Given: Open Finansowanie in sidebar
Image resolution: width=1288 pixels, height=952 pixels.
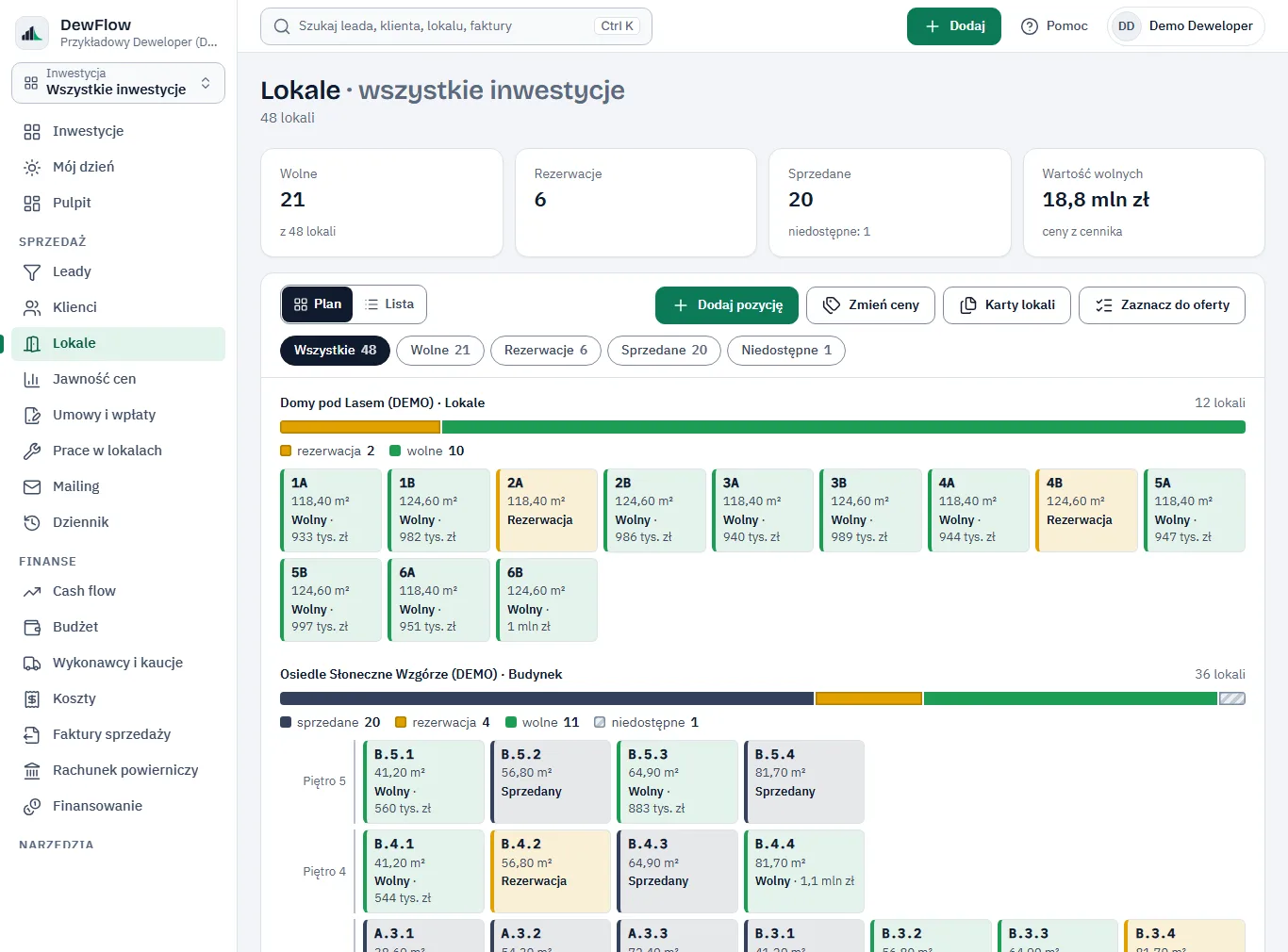Looking at the screenshot, I should 118,806.
